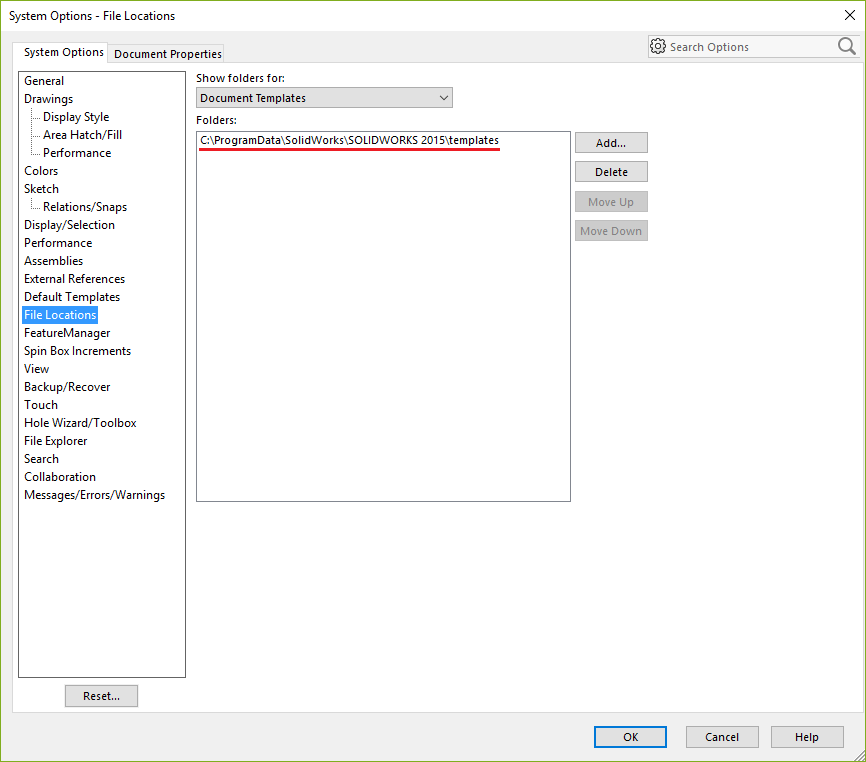Select FeatureManager in the options tree
The image size is (866, 762).
(67, 333)
